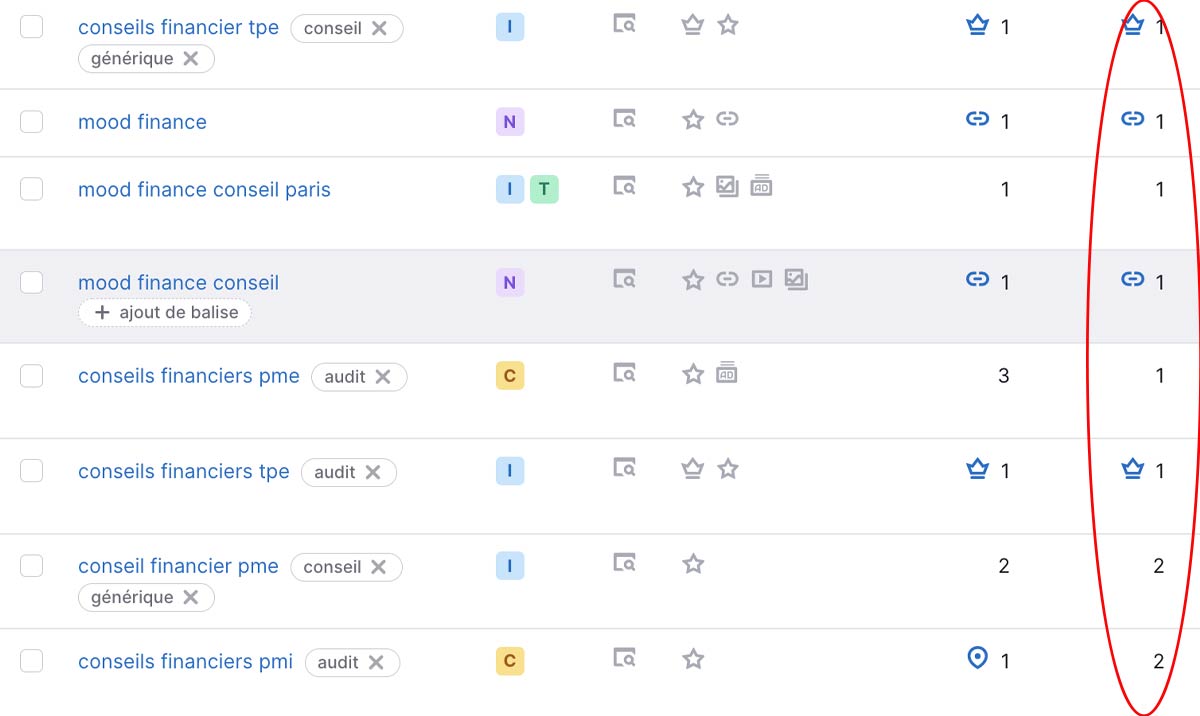This screenshot has height=716, width=1200.
Task: Open SERP view icon for mood finance
Action: pyautogui.click(x=624, y=119)
